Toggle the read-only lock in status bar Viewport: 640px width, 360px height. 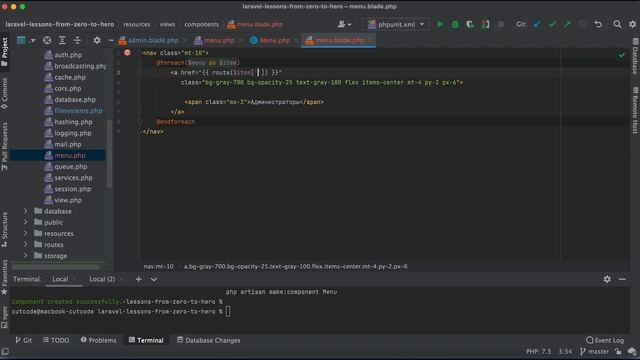618,351
